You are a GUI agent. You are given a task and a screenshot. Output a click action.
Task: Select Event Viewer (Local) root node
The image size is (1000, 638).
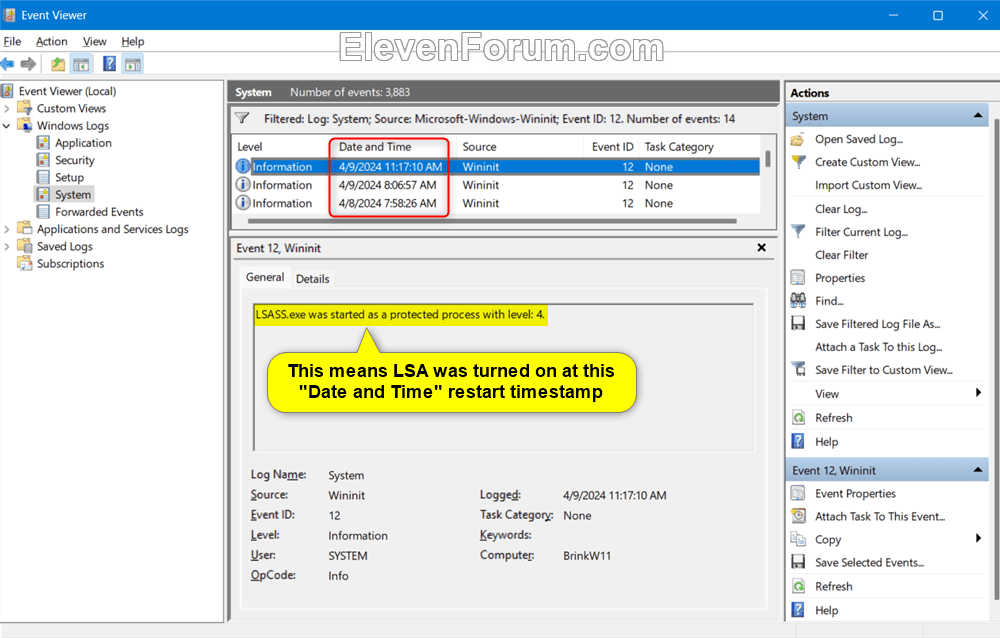(x=67, y=91)
